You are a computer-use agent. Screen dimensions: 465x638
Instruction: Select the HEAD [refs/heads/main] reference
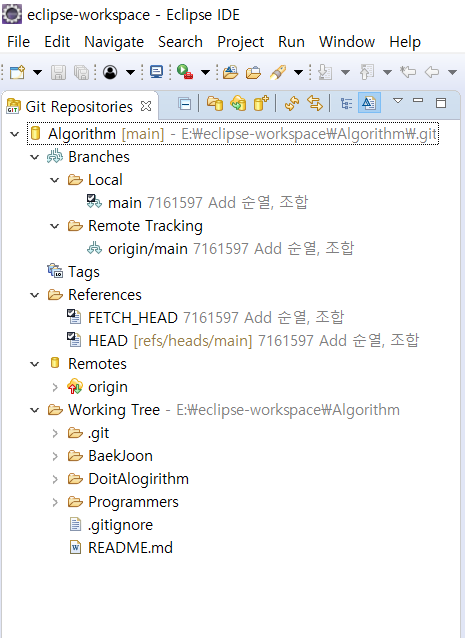pos(243,341)
